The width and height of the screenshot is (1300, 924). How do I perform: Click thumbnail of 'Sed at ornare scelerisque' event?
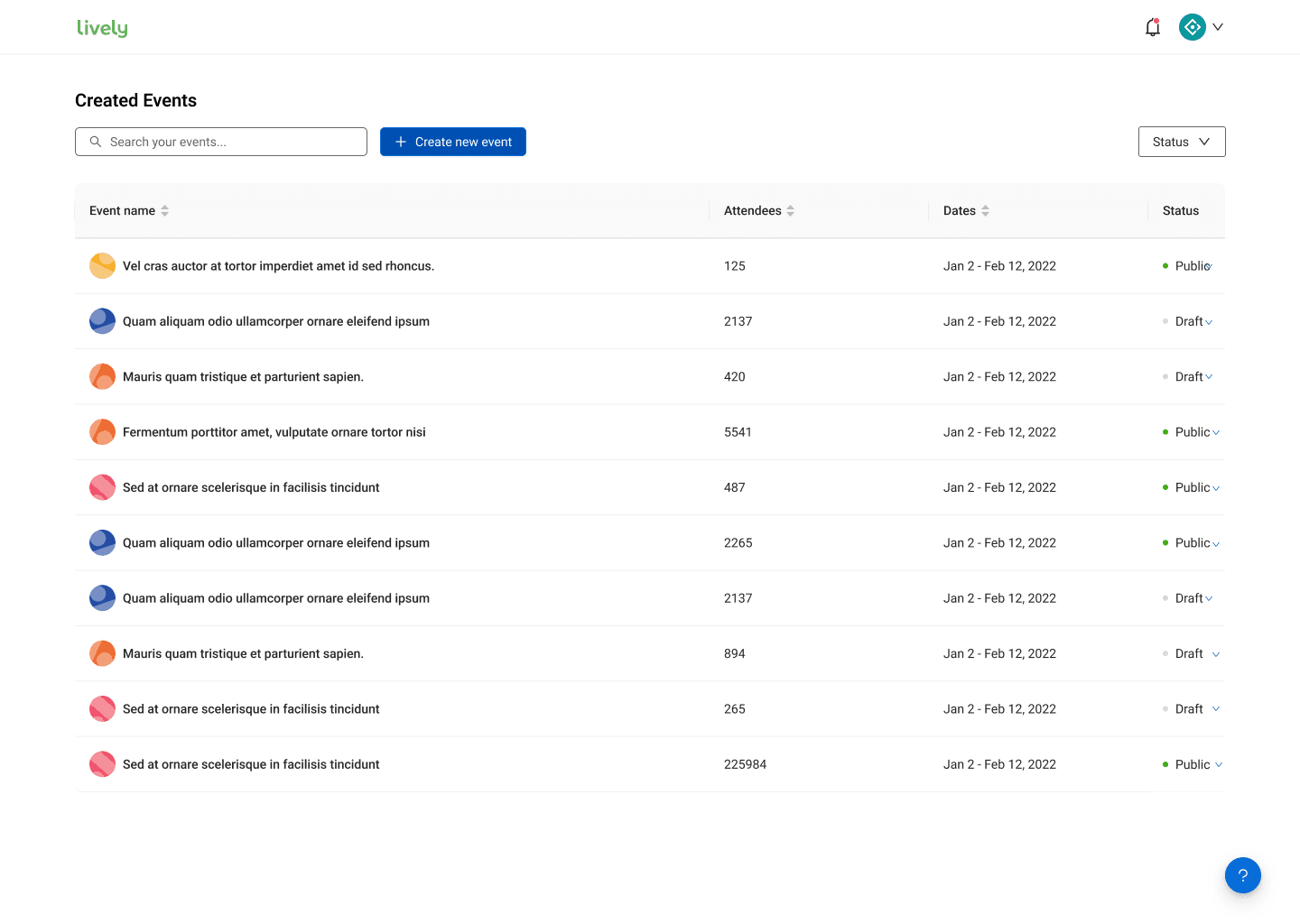point(102,487)
